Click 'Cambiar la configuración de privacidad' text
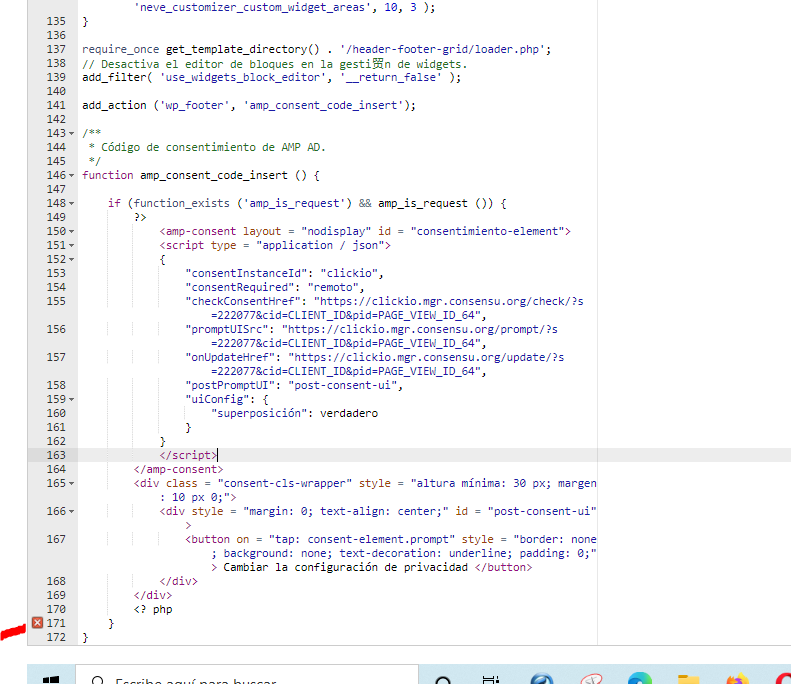This screenshot has width=791, height=684. point(346,567)
